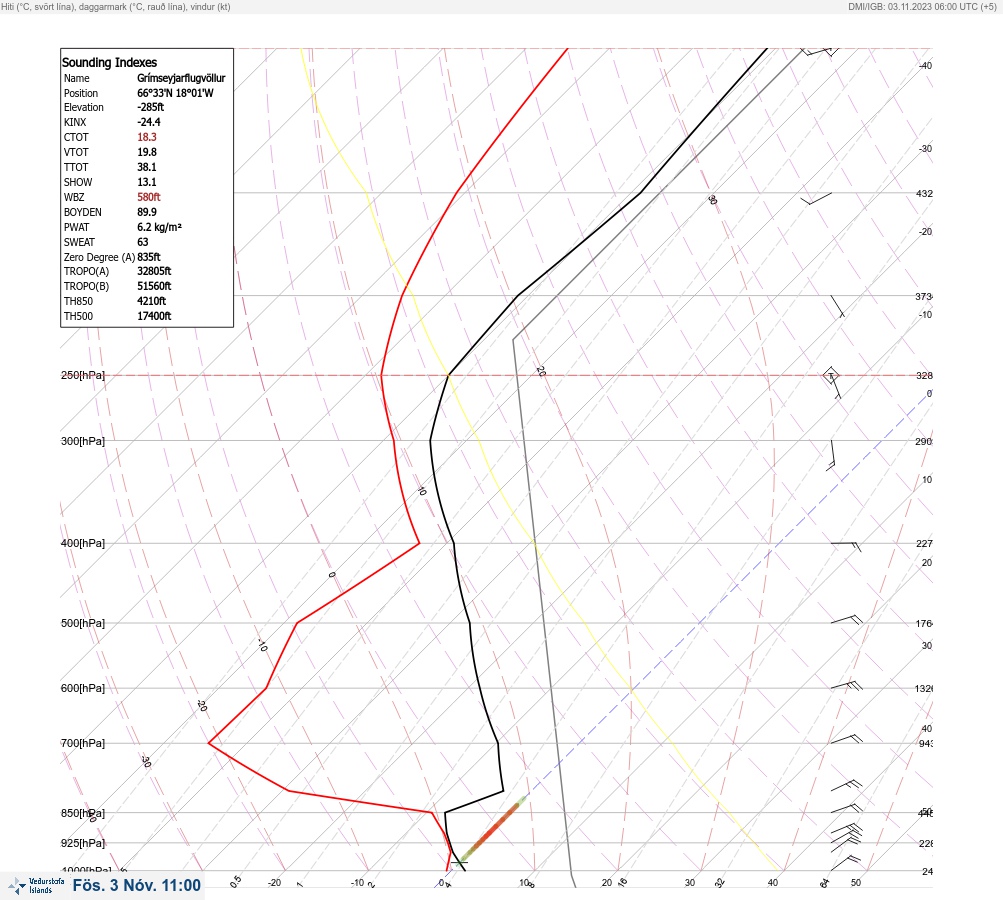This screenshot has height=900, width=1003.
Task: Click the KINX value -24.4
Action: pos(149,122)
